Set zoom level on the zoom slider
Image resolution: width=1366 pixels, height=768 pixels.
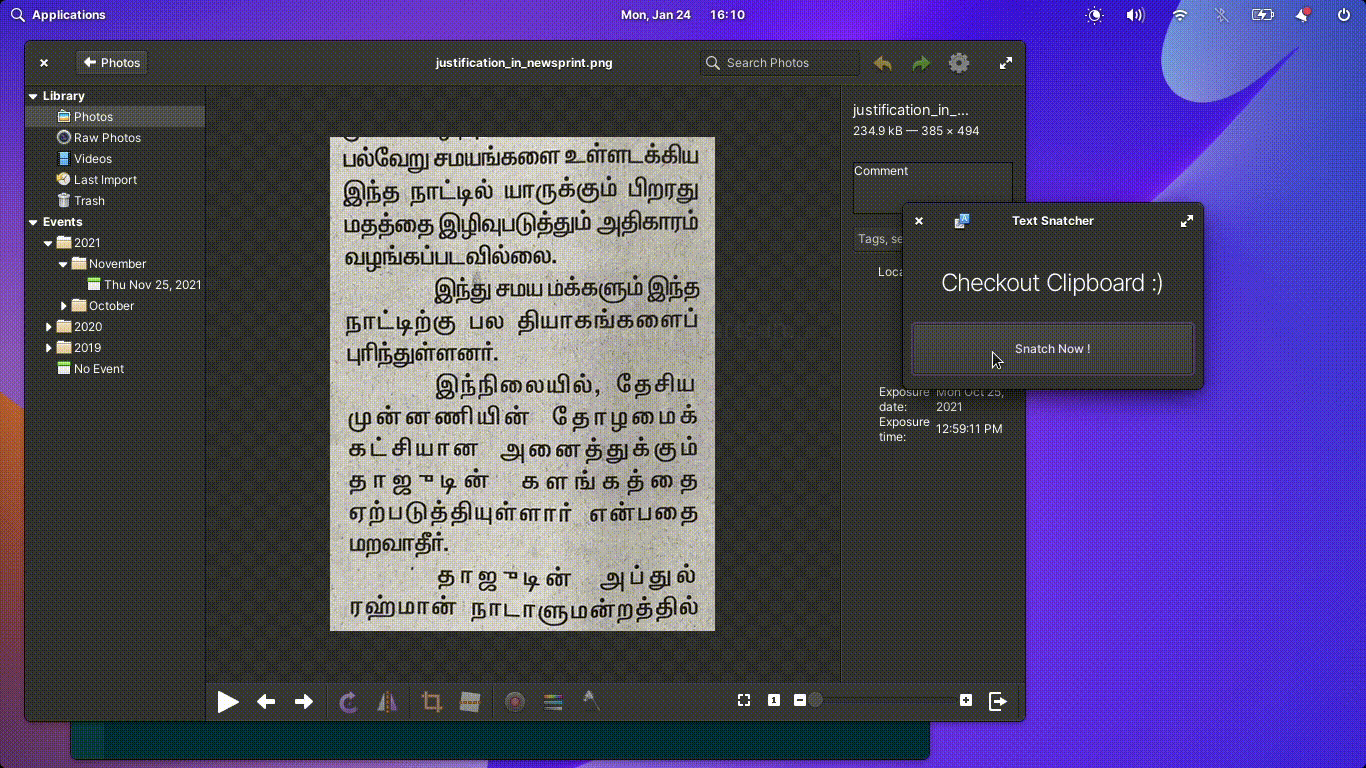click(883, 701)
